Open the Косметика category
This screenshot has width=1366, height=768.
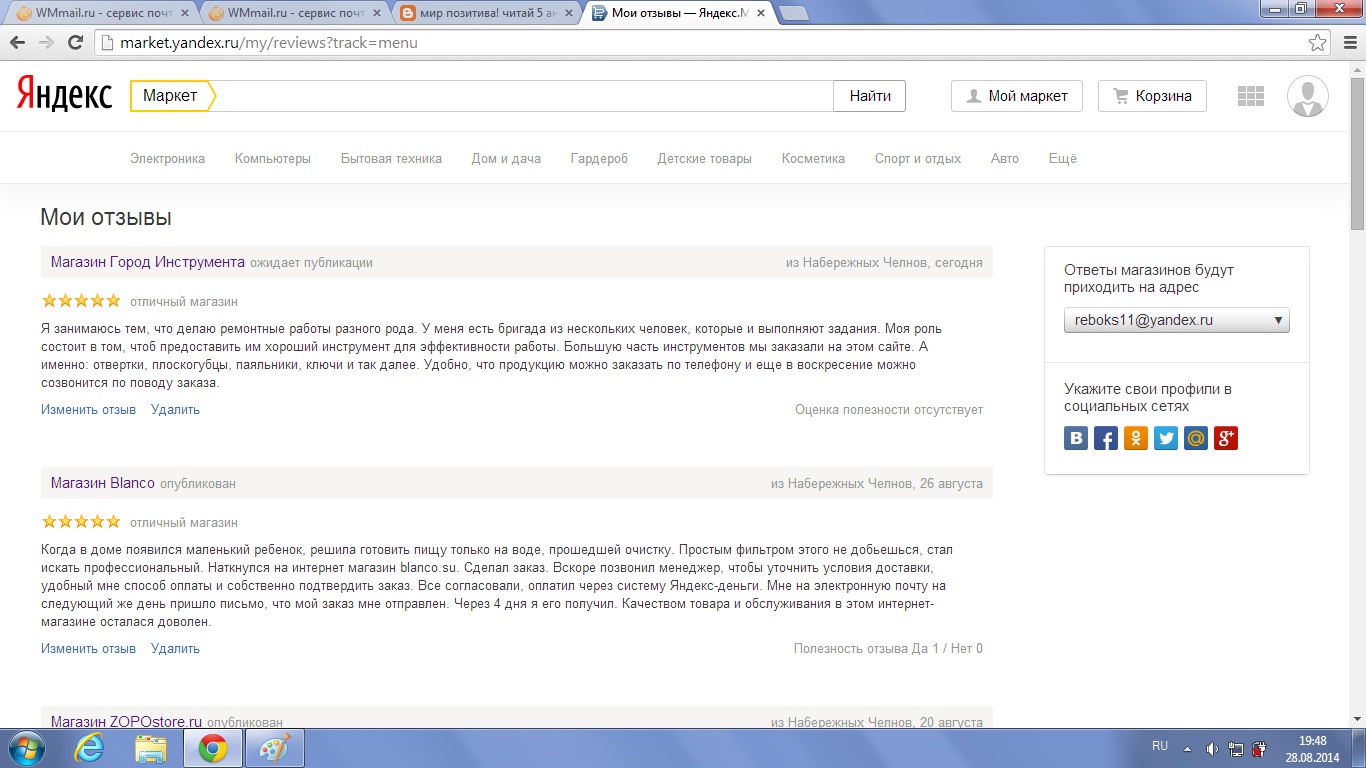813,158
